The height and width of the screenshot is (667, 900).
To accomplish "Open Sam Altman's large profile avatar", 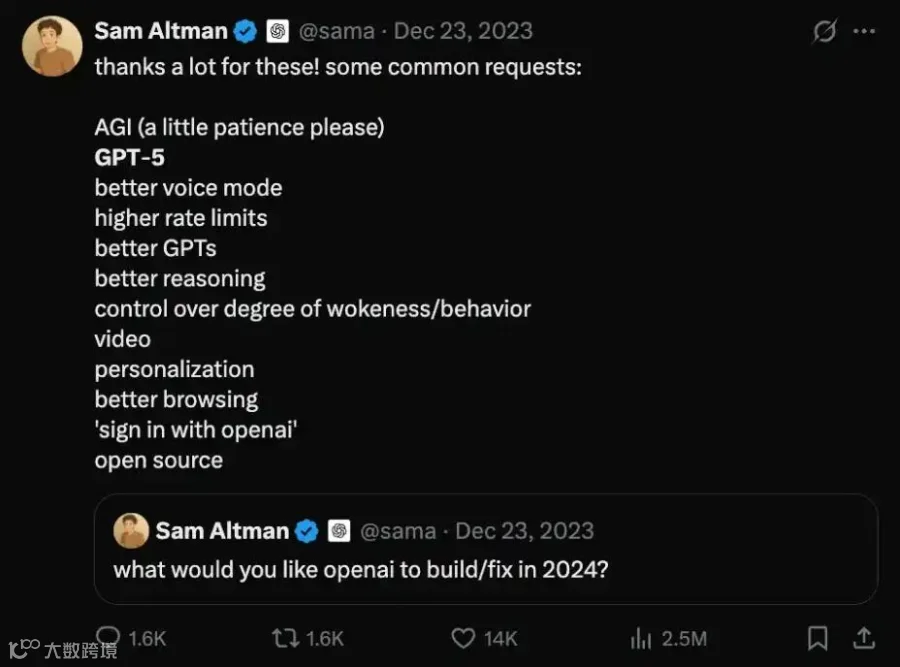I will pos(52,46).
